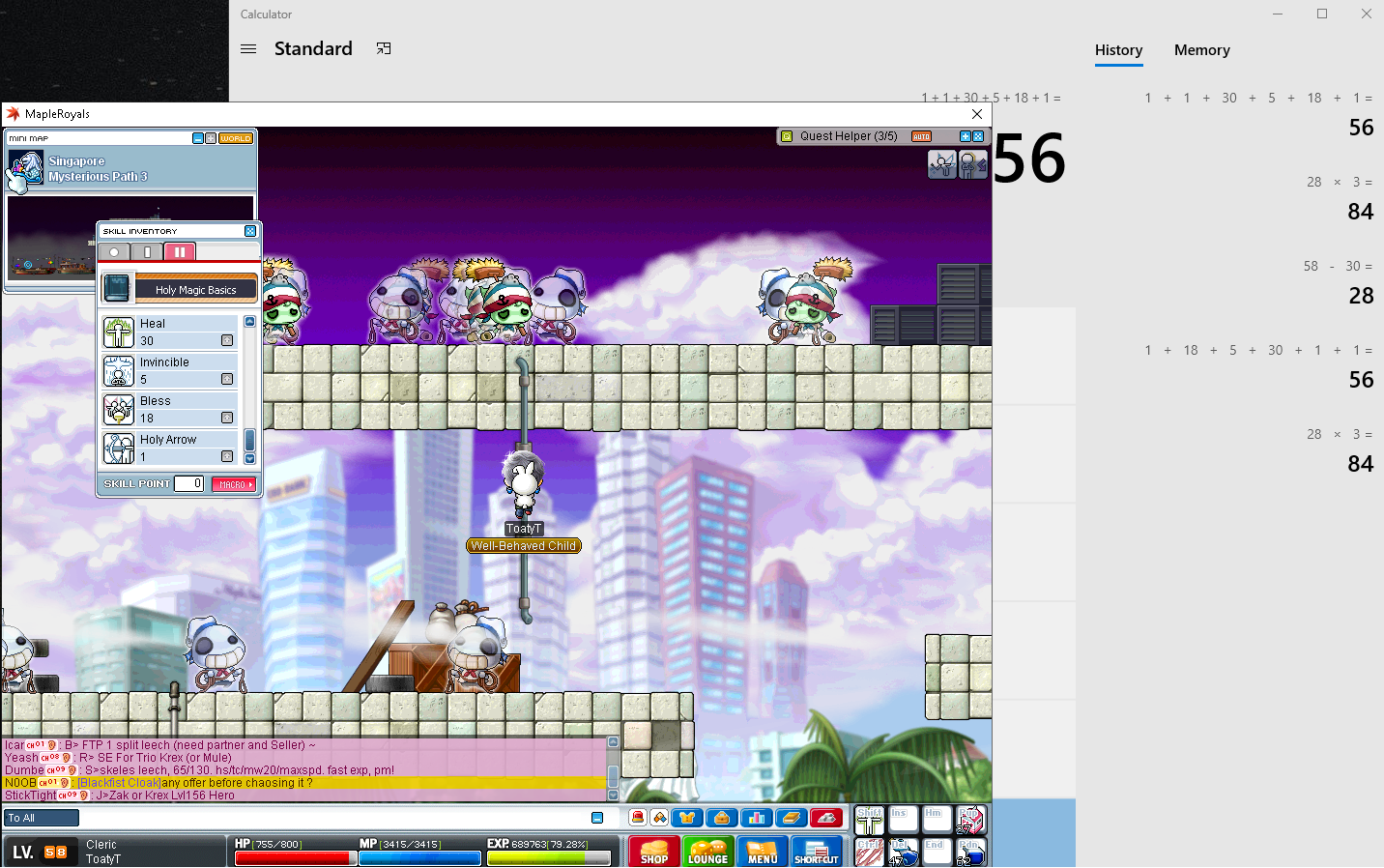Open the Lounge button

[707, 852]
